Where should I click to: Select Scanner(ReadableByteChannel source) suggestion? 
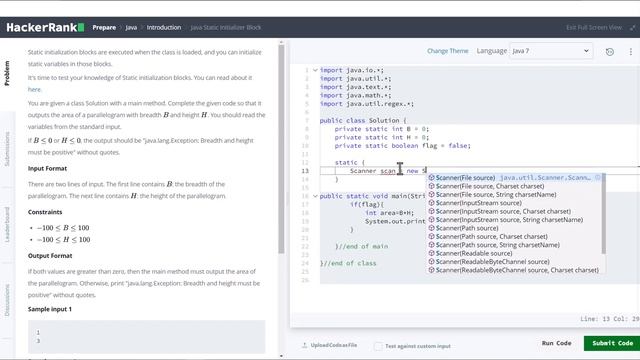point(515,262)
